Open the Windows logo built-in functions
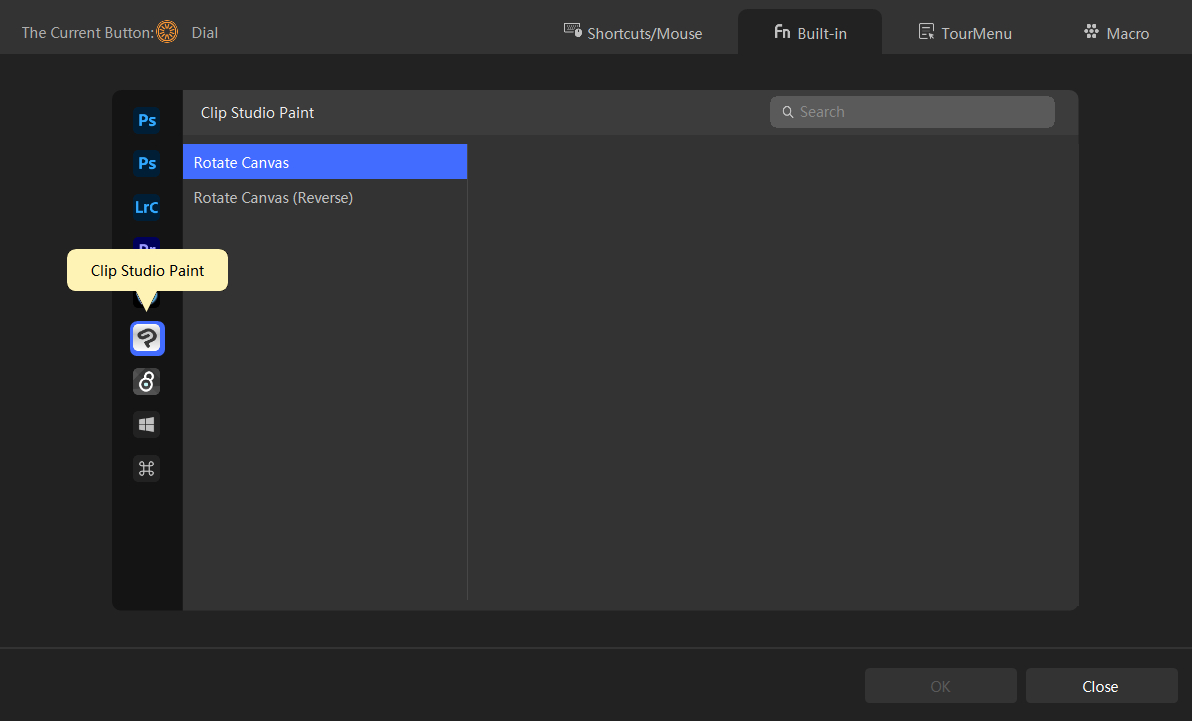This screenshot has height=721, width=1192. coord(147,425)
